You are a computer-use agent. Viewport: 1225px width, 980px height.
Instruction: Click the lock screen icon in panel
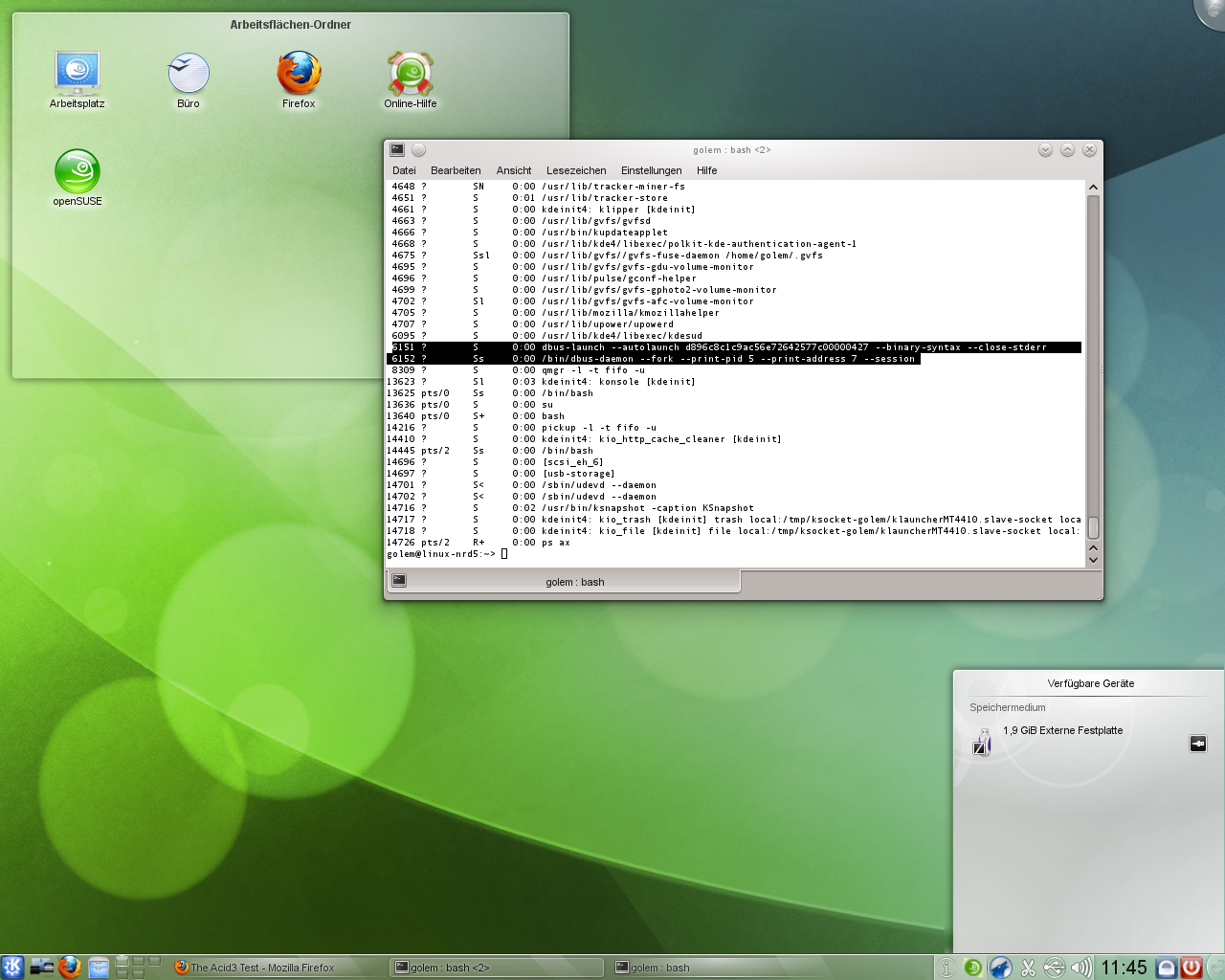click(x=1166, y=968)
